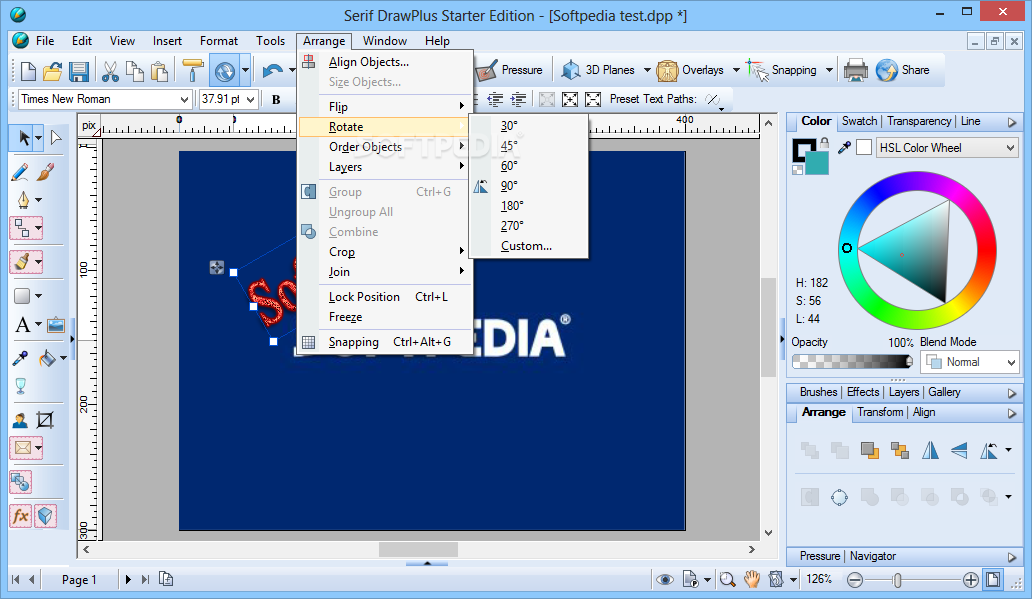Image resolution: width=1032 pixels, height=599 pixels.
Task: Toggle the color link lock icon
Action: click(x=825, y=142)
